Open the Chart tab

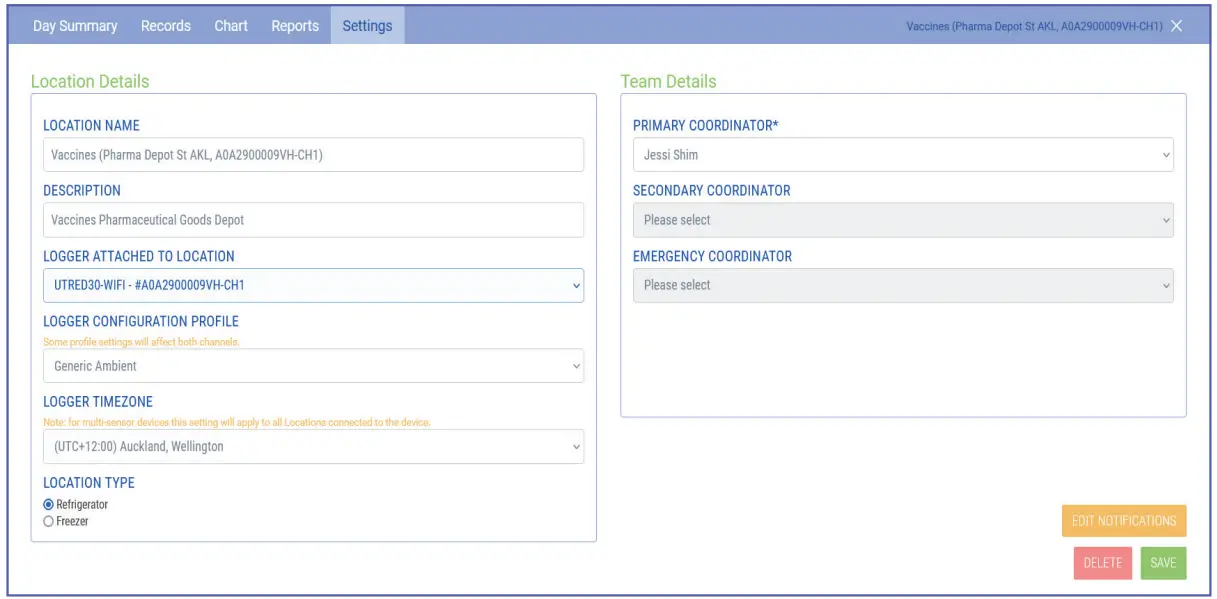(x=231, y=26)
